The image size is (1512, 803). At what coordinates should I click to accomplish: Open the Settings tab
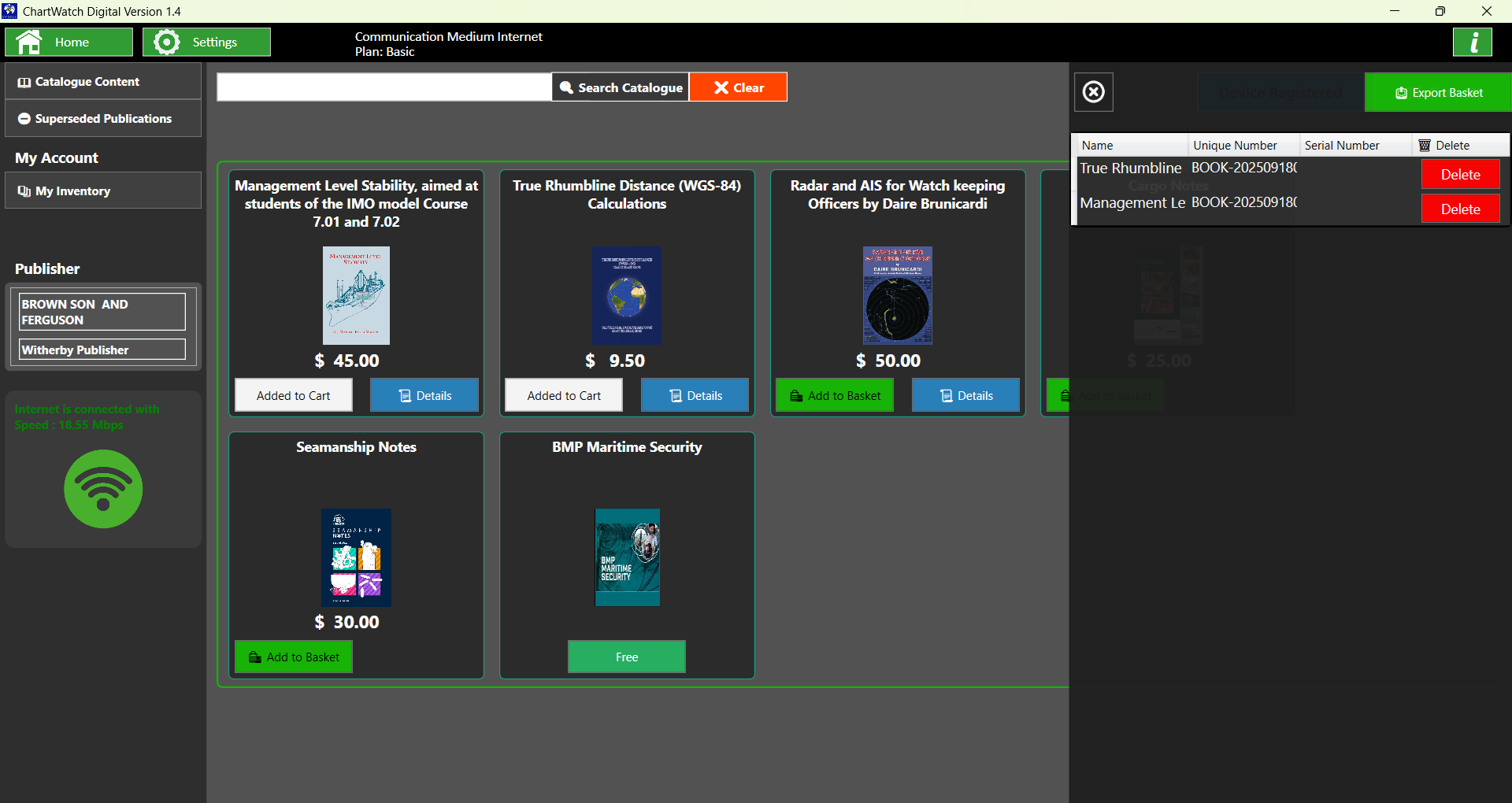206,42
